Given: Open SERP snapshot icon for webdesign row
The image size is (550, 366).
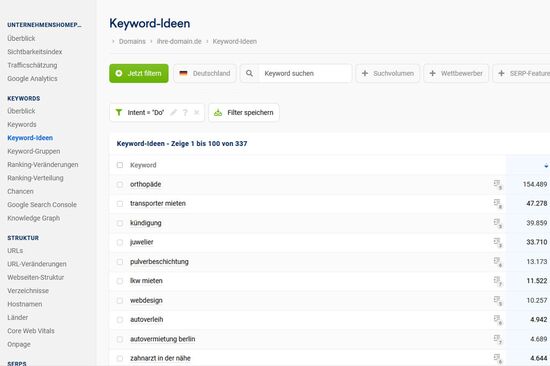Looking at the screenshot, I should tap(497, 300).
